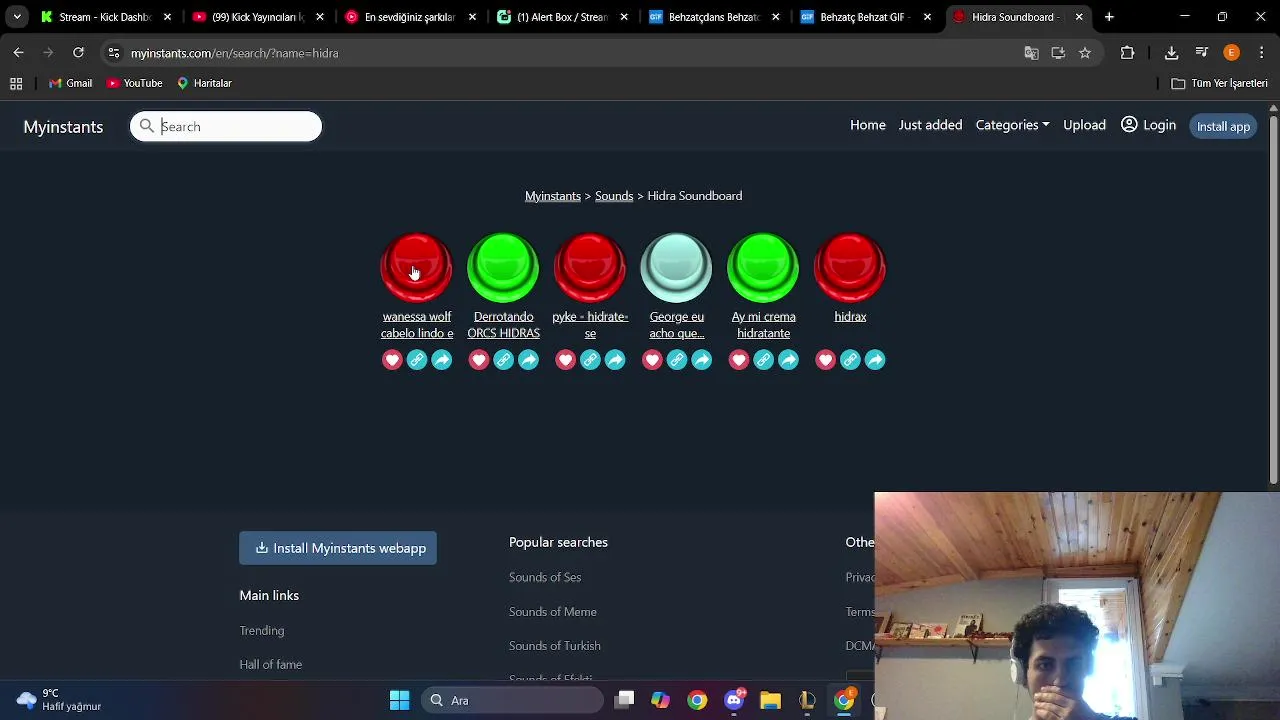
Task: Copy link of George eu acho que sound
Action: point(677,360)
